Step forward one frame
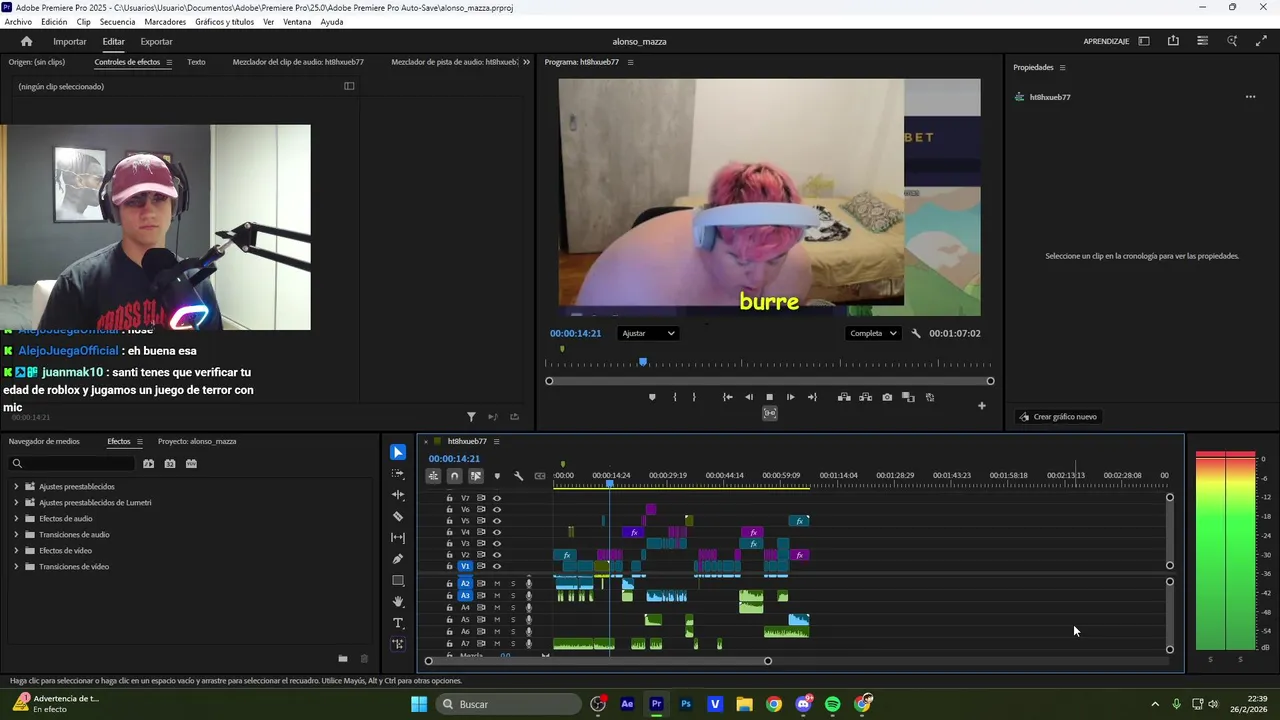 pos(790,397)
